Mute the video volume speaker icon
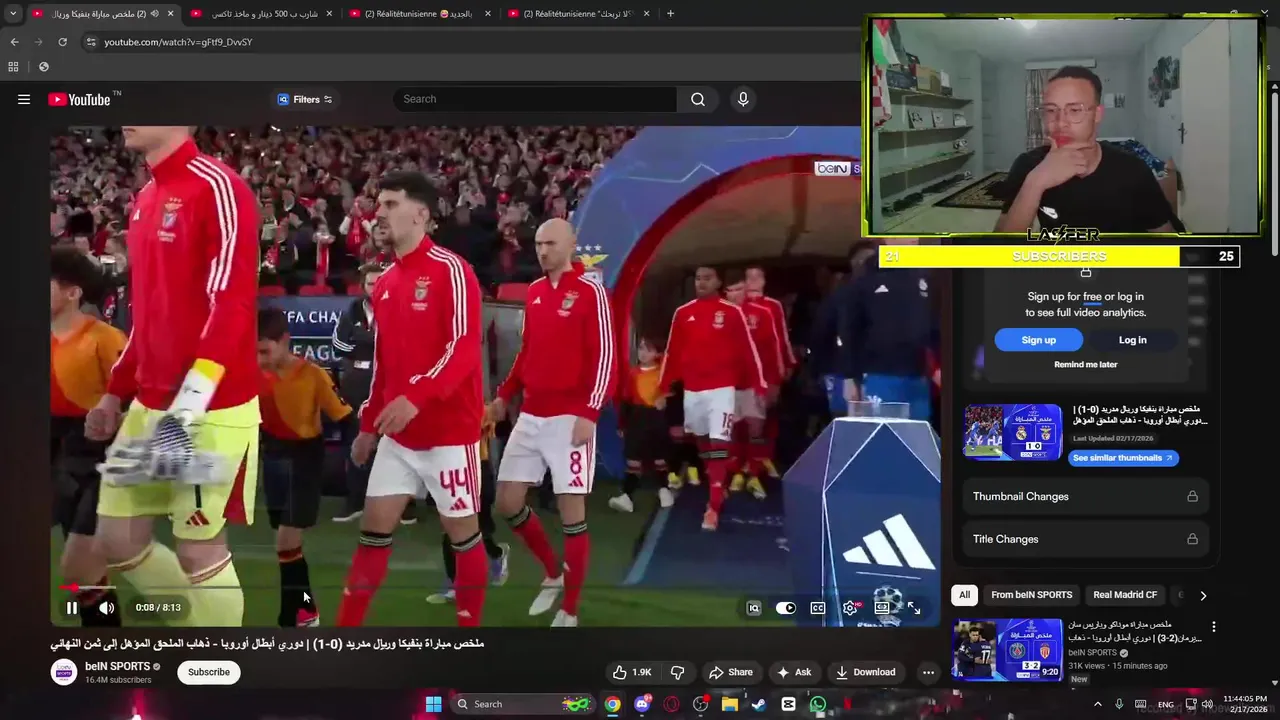The height and width of the screenshot is (720, 1280). (106, 608)
